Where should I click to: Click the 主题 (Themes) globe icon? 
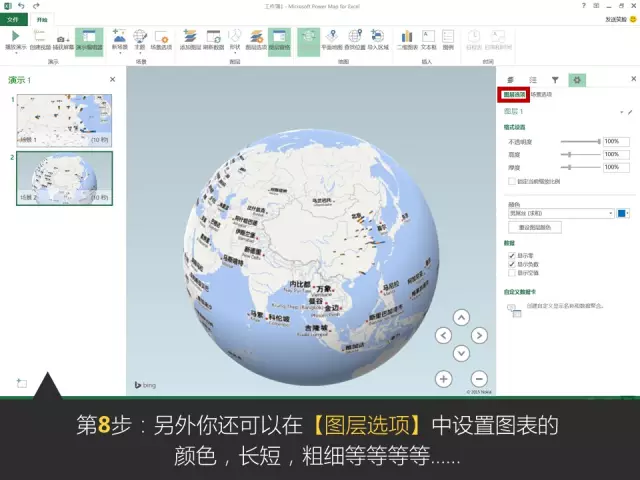[140, 38]
